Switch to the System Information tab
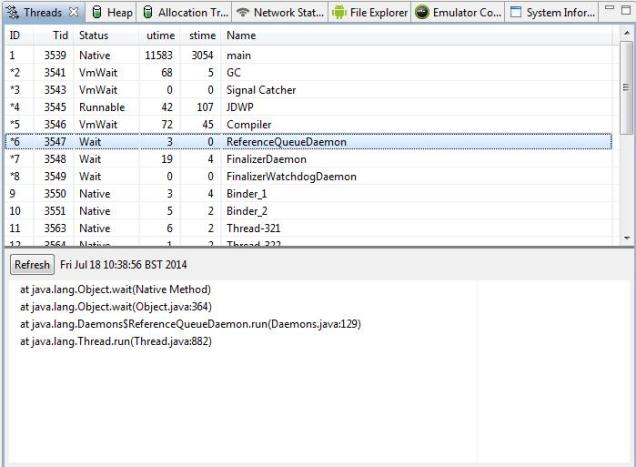 coord(552,12)
